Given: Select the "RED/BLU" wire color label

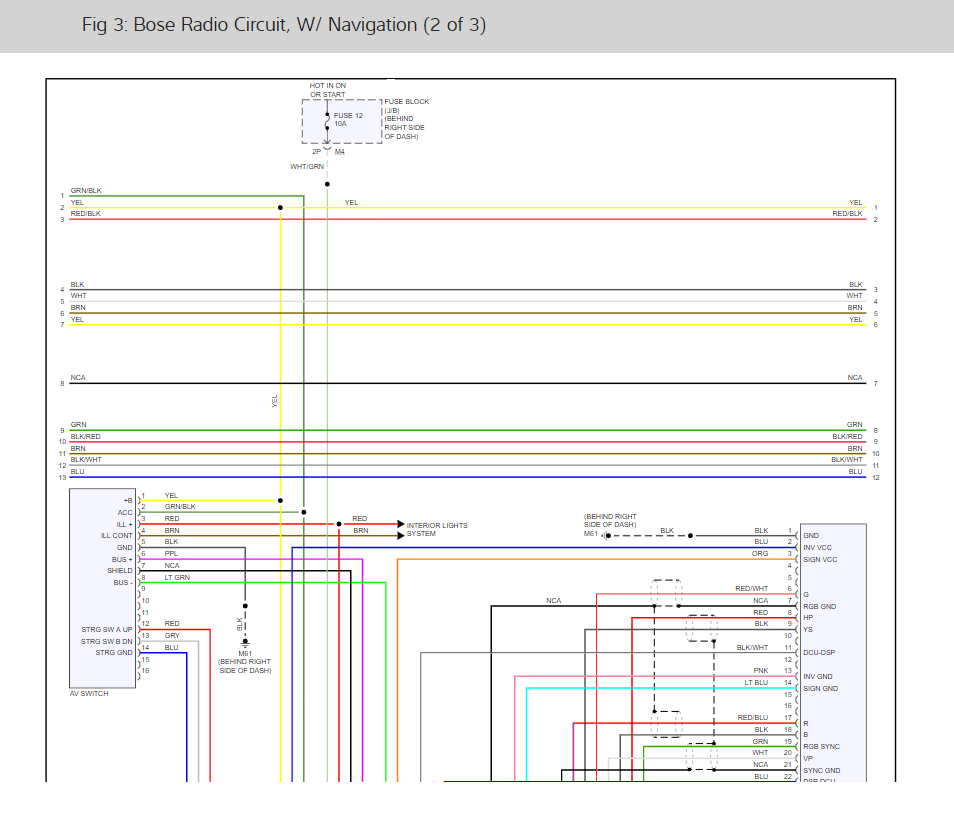Looking at the screenshot, I should (x=753, y=718).
